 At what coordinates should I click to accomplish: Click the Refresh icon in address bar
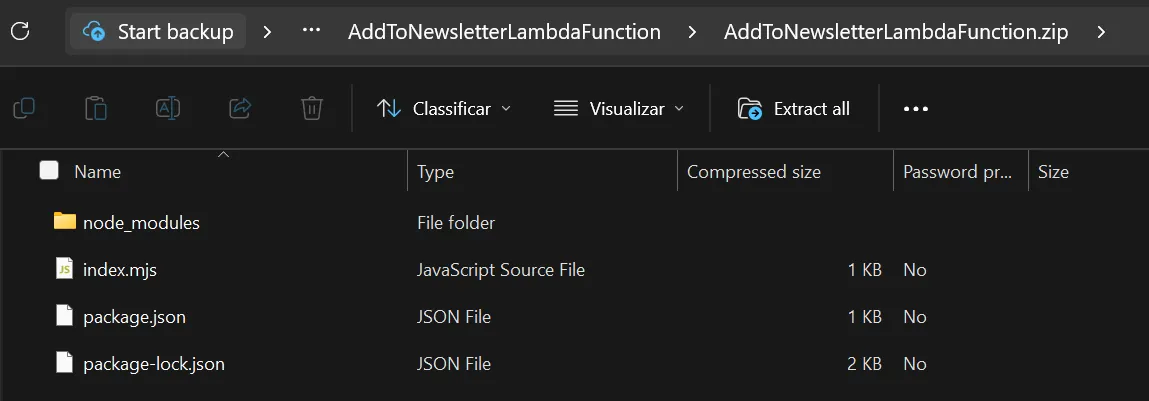(20, 31)
